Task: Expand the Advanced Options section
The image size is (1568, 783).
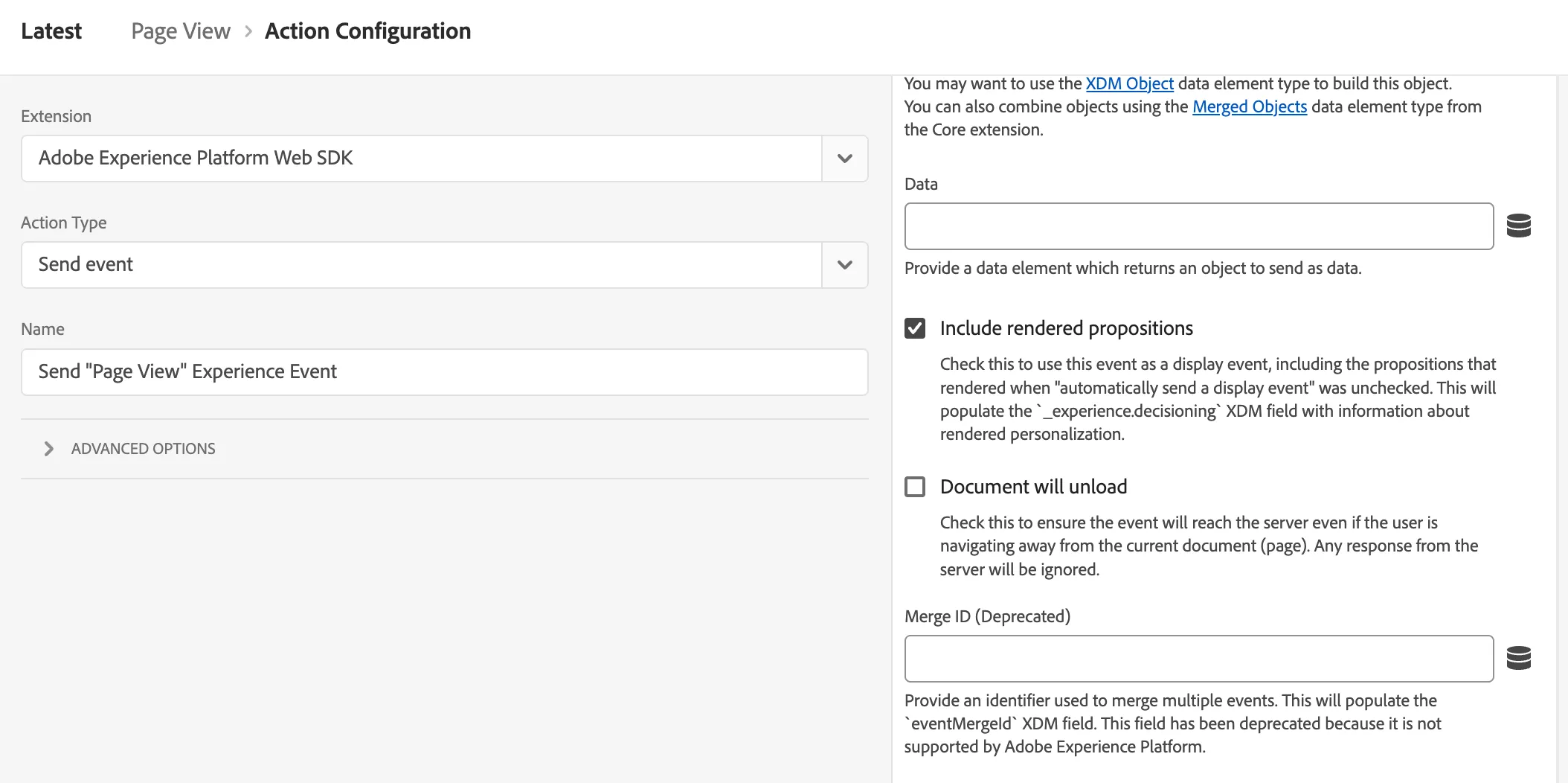Action: click(x=49, y=449)
